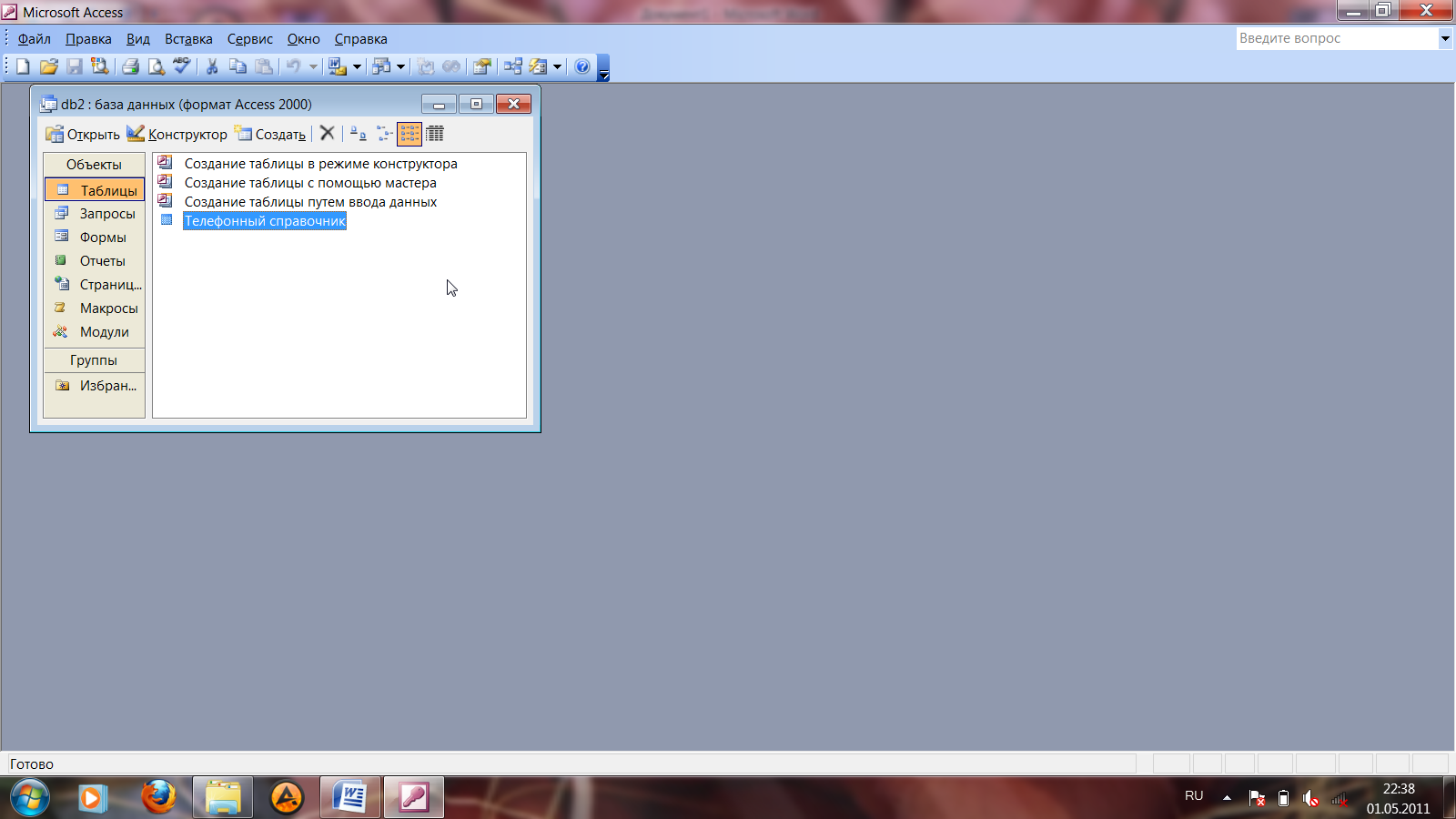Image resolution: width=1456 pixels, height=819 pixels.
Task: Click the Properties toolbar icon
Action: pyautogui.click(x=482, y=66)
